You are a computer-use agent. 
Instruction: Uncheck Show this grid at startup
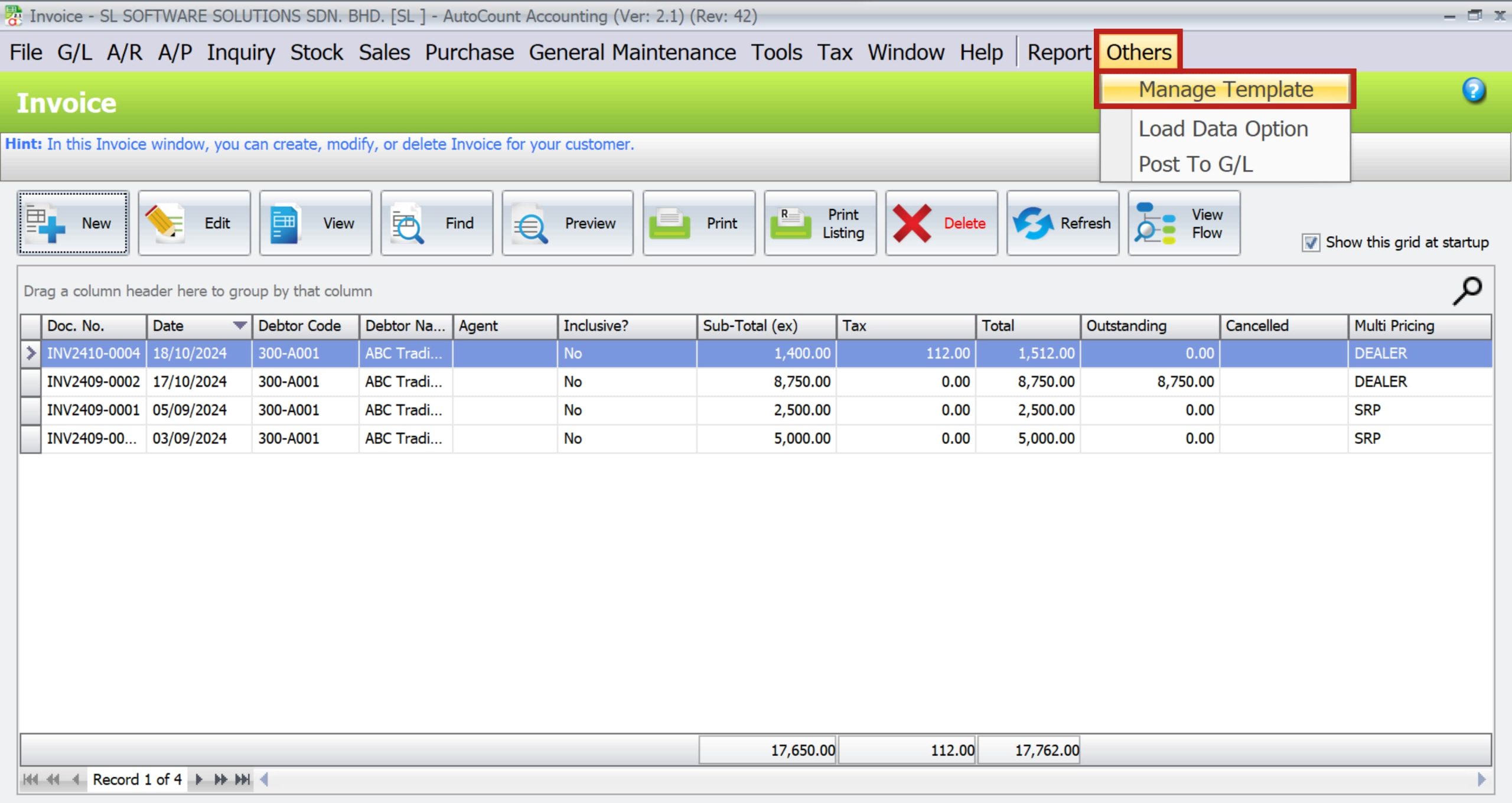click(x=1312, y=242)
